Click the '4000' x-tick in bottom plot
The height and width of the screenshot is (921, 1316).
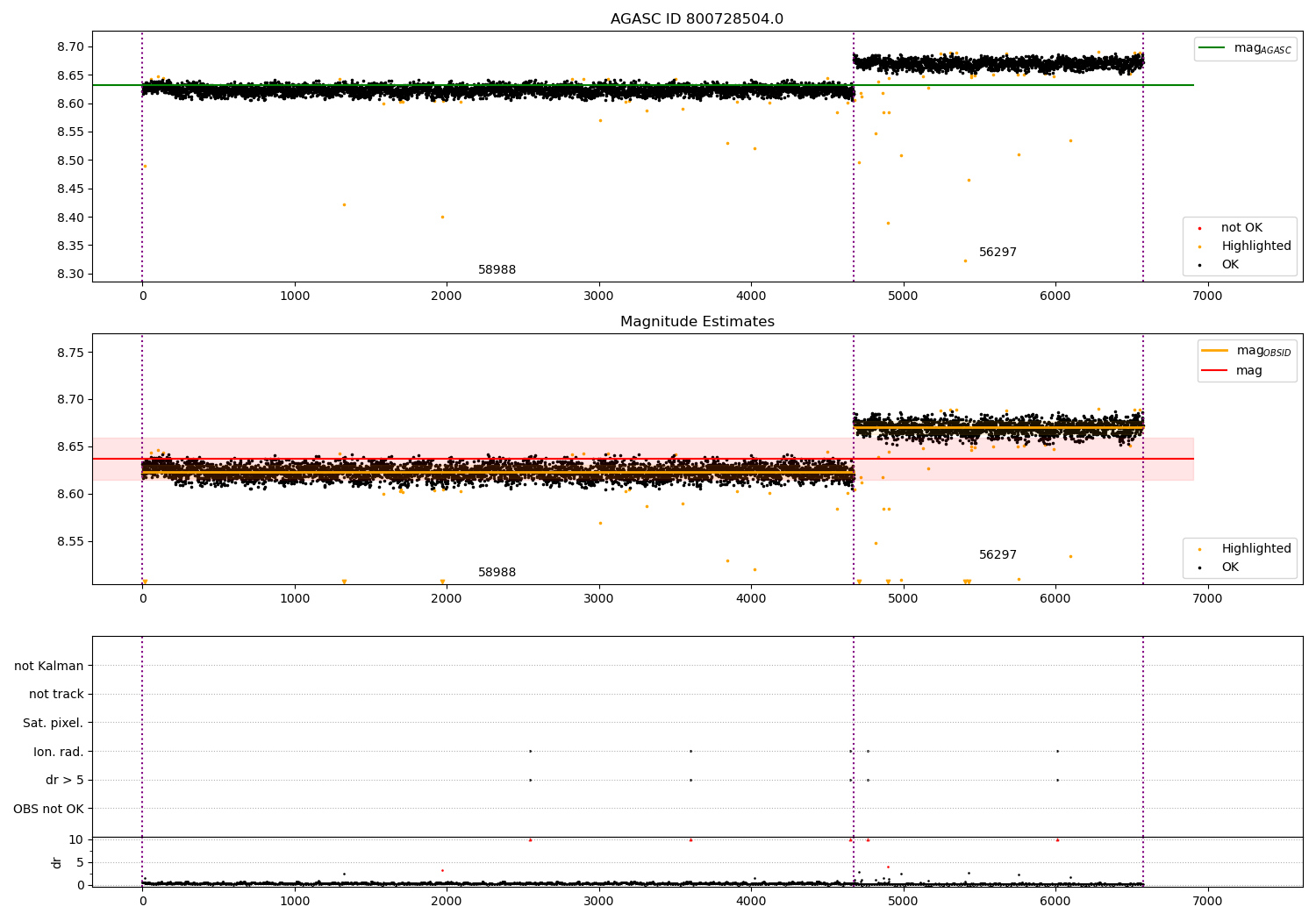pyautogui.click(x=751, y=902)
